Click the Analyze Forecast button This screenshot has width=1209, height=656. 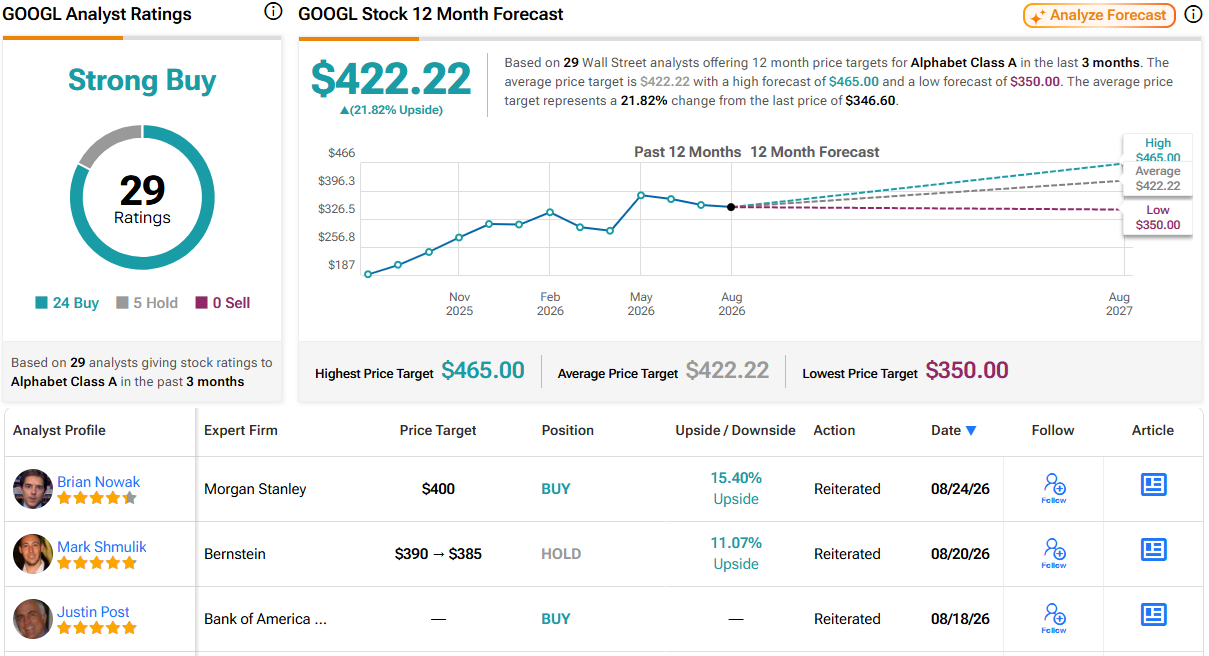point(1099,15)
